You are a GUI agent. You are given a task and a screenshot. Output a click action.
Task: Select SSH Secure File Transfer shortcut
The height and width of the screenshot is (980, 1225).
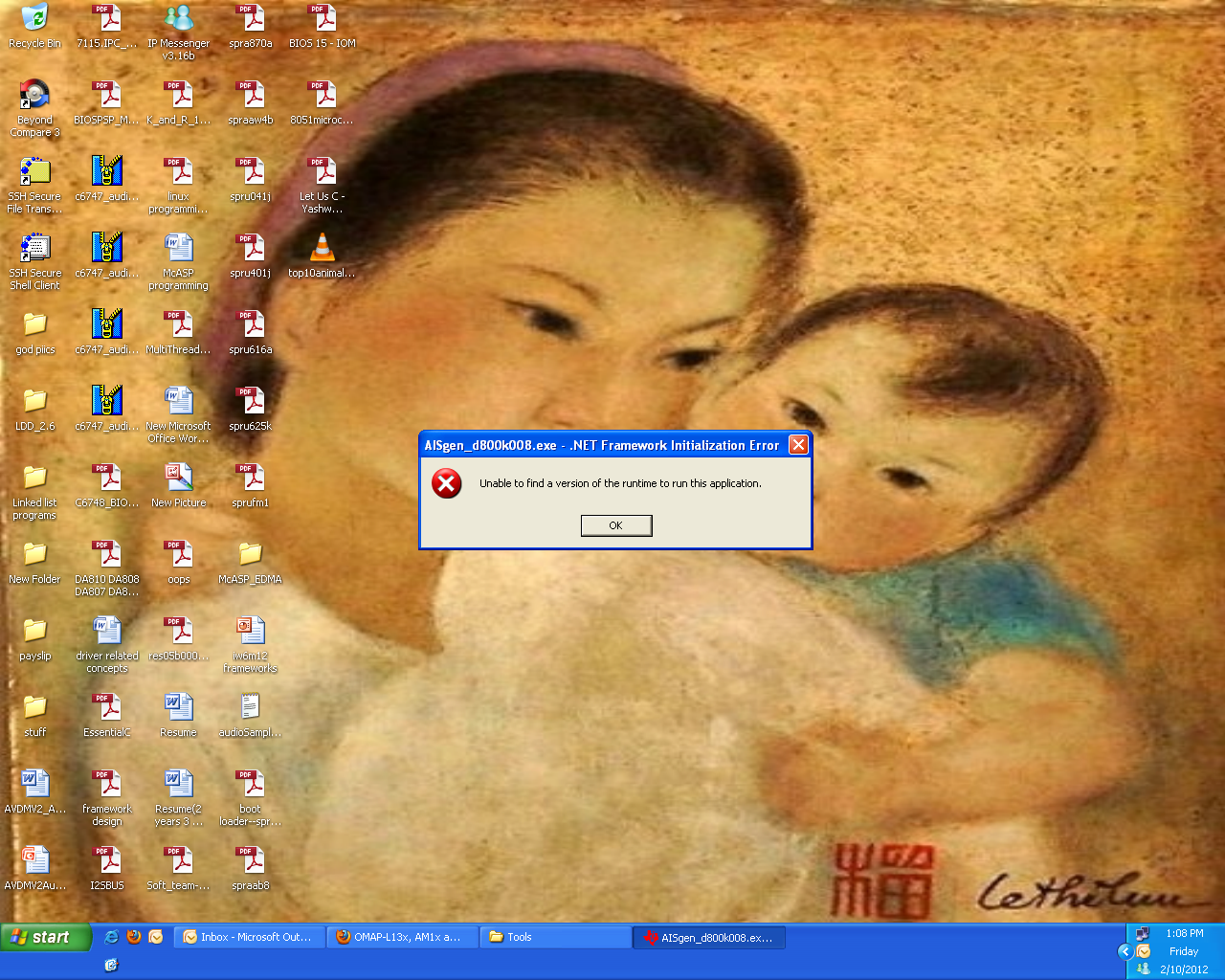(34, 185)
